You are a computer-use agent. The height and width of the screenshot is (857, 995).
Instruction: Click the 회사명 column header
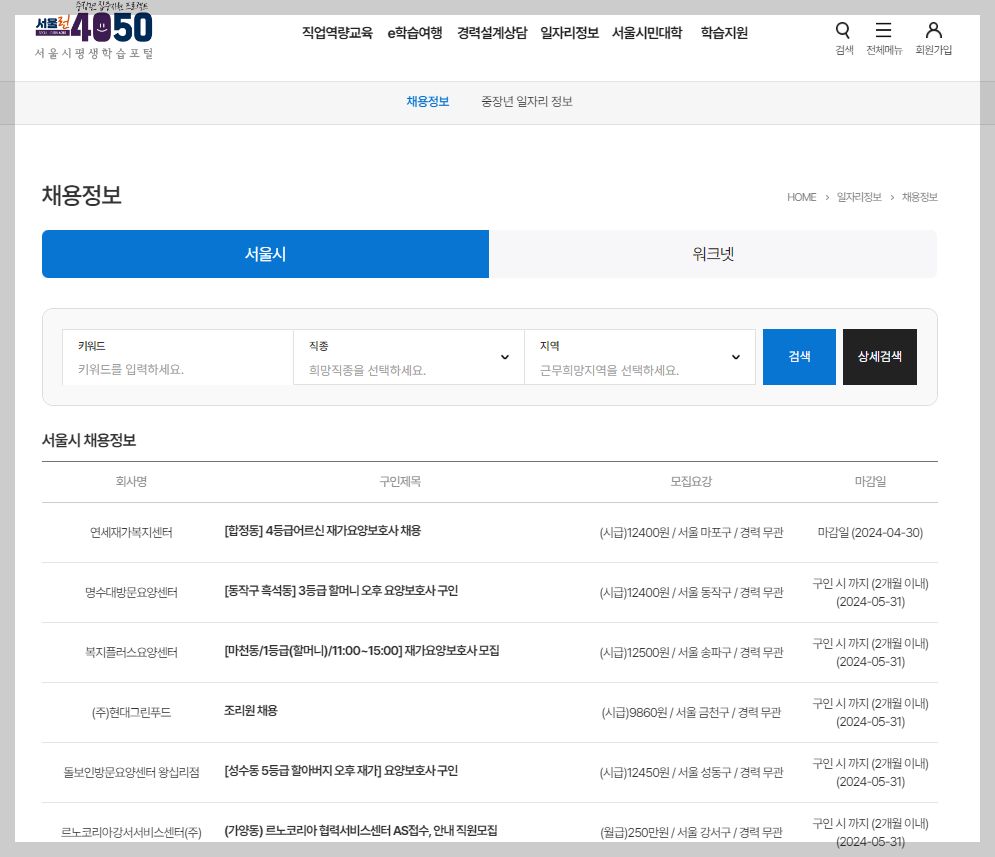pos(131,481)
